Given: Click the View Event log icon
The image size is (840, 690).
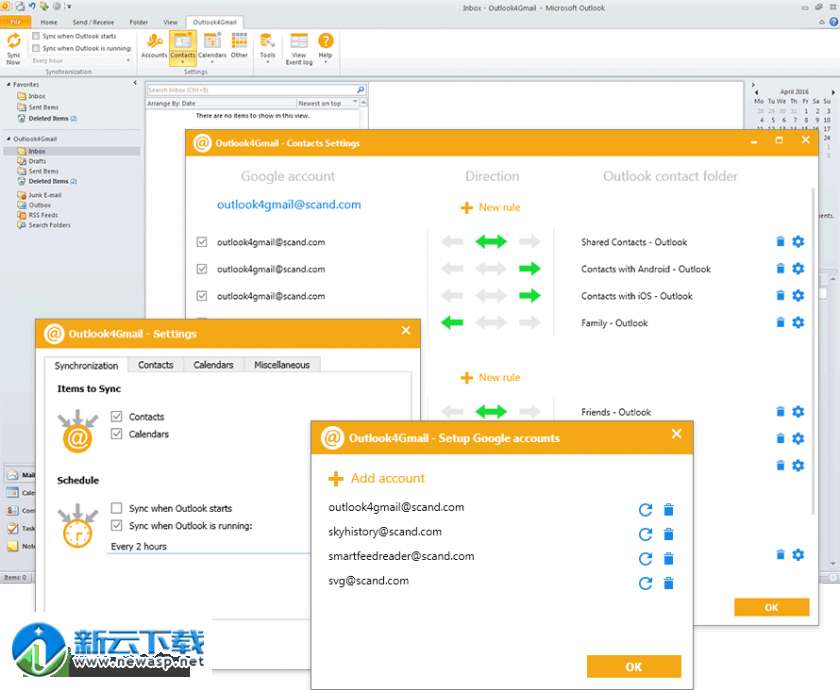Looking at the screenshot, I should 299,47.
